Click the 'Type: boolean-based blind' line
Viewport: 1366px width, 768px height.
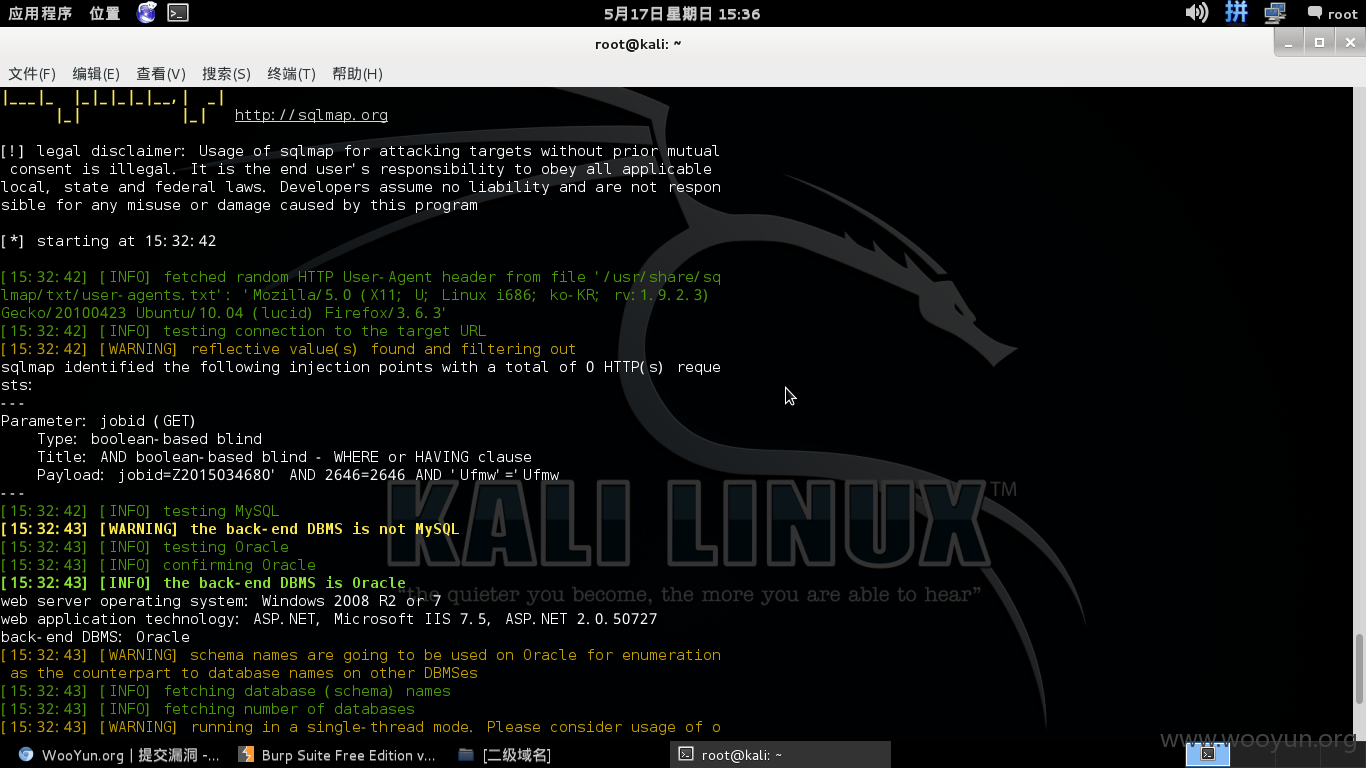click(x=149, y=439)
